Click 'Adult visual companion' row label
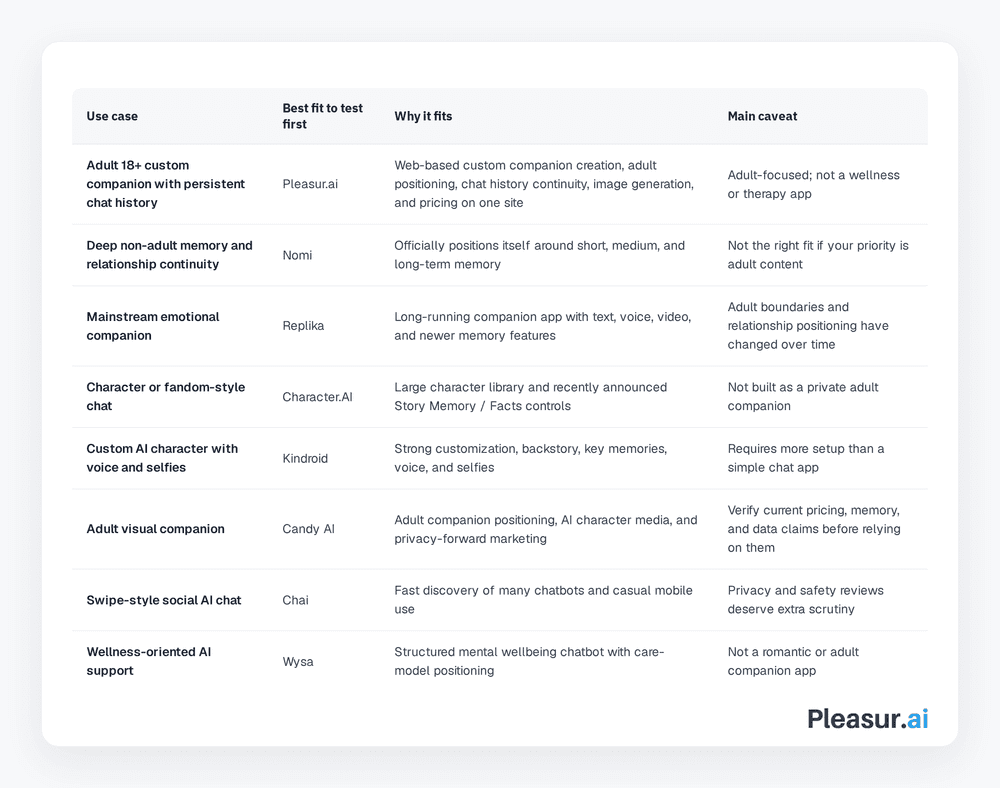 156,529
